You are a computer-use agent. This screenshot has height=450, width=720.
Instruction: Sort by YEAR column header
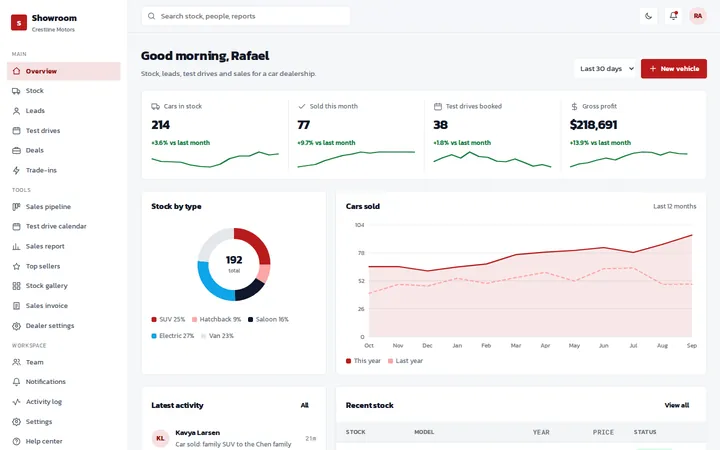541,432
